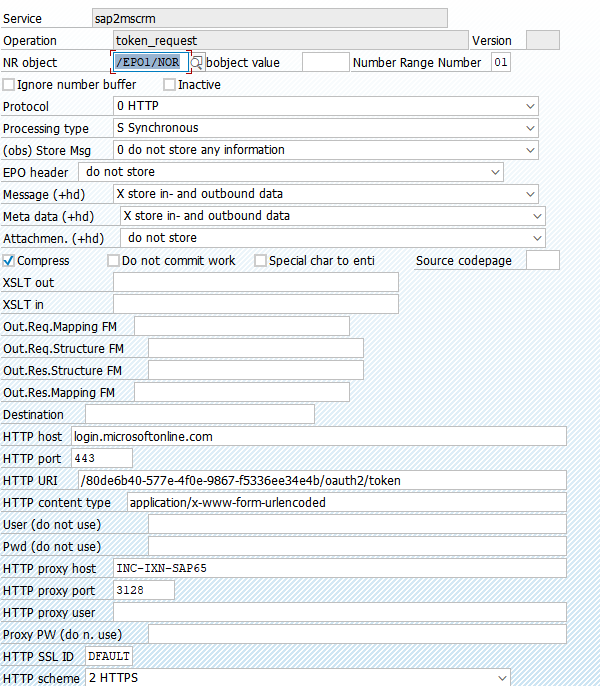Open search help next to NR object field
Viewport: 600px width, 686px height.
(196, 63)
